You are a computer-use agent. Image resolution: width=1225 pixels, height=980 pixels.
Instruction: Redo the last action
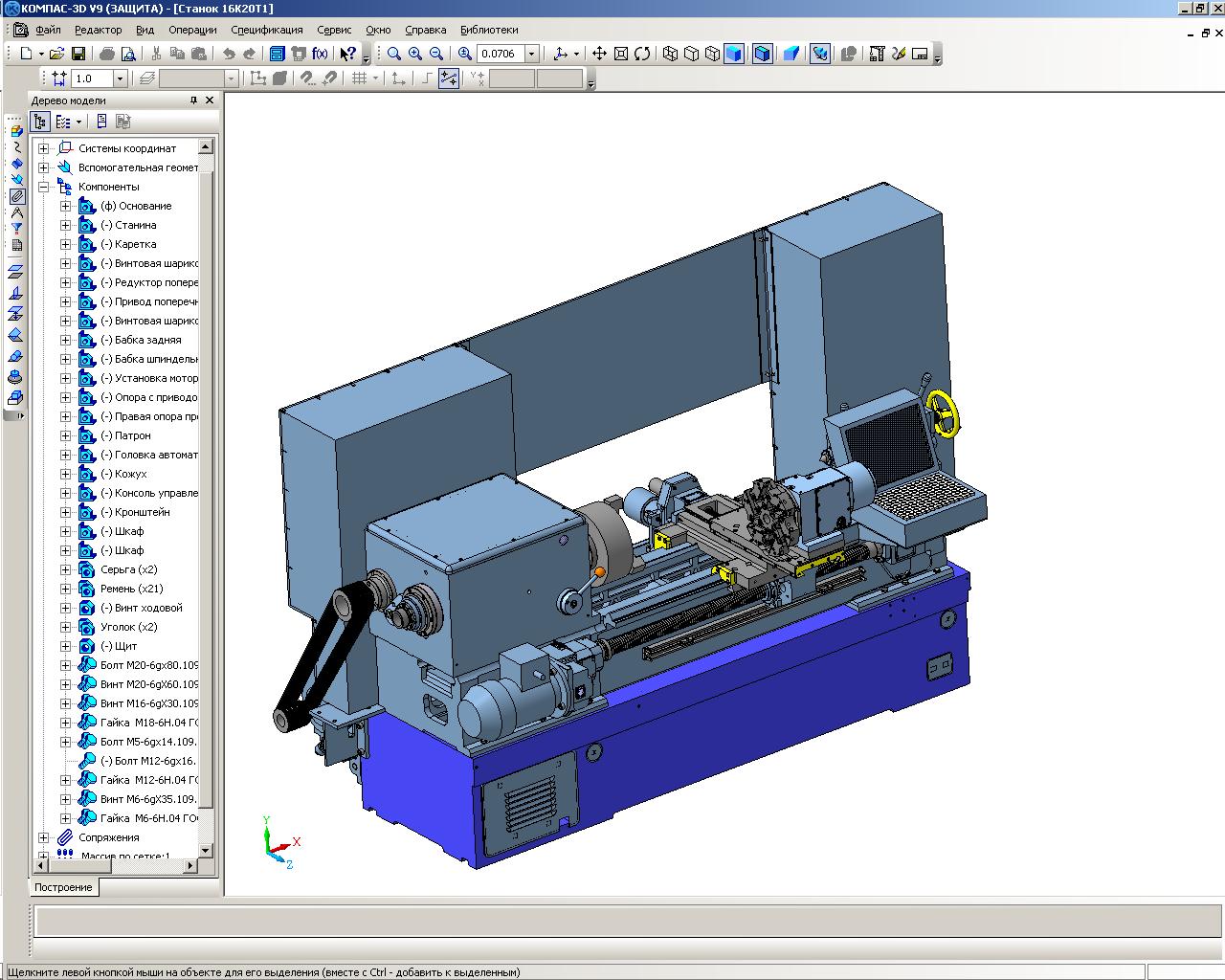coord(250,54)
